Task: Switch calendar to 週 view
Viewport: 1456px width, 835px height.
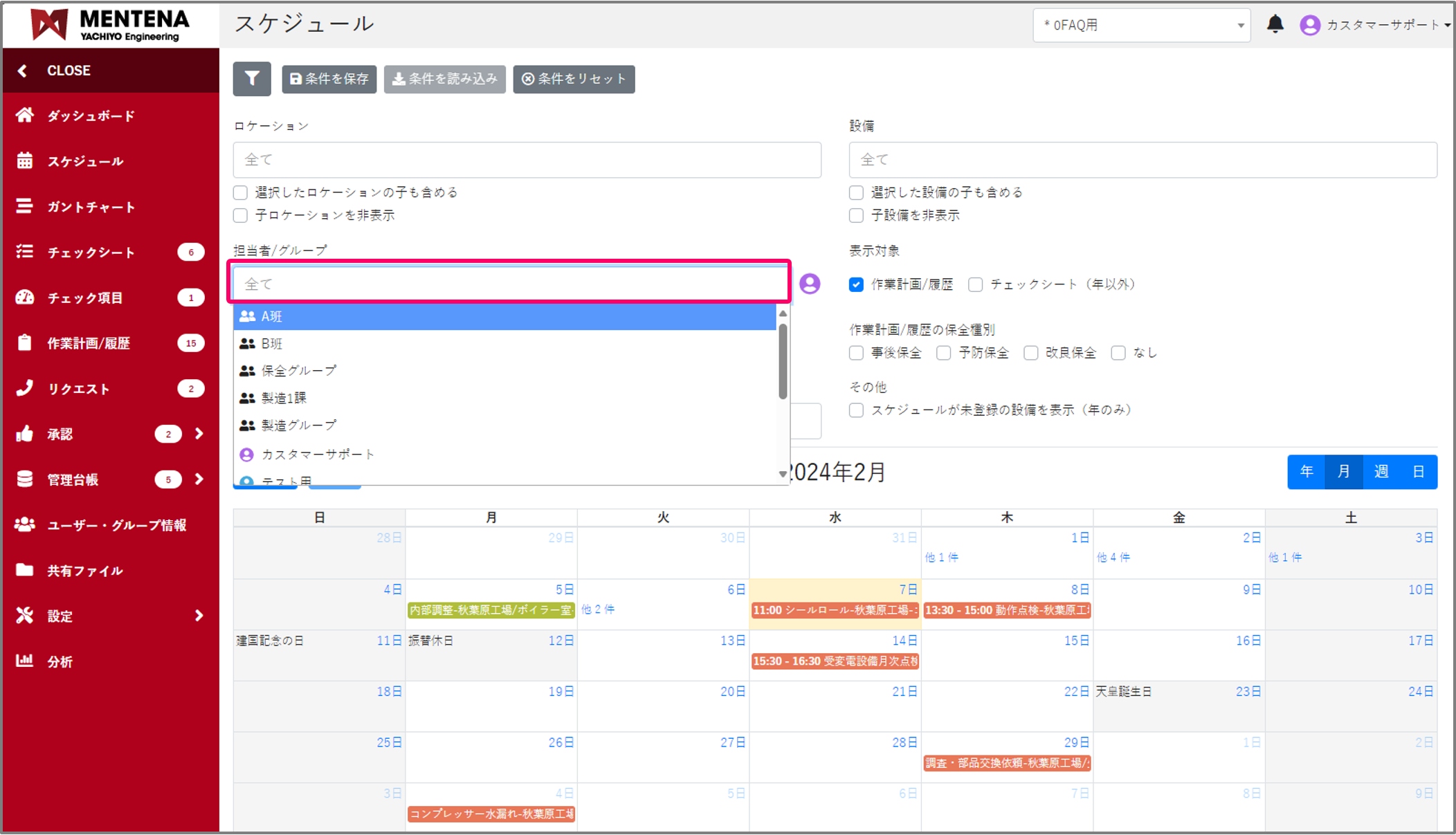Action: [x=1381, y=472]
